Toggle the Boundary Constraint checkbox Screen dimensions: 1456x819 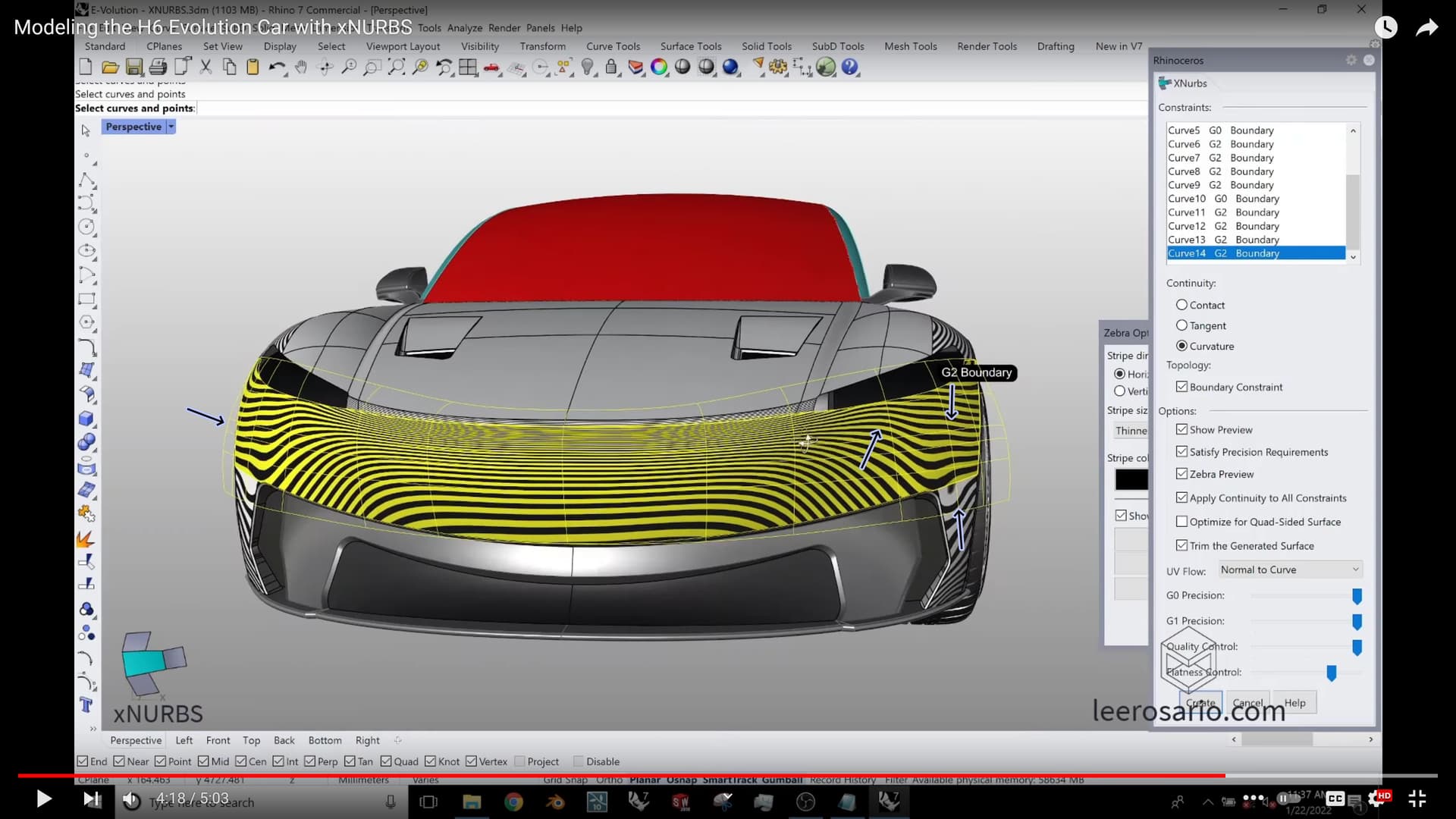point(1181,387)
